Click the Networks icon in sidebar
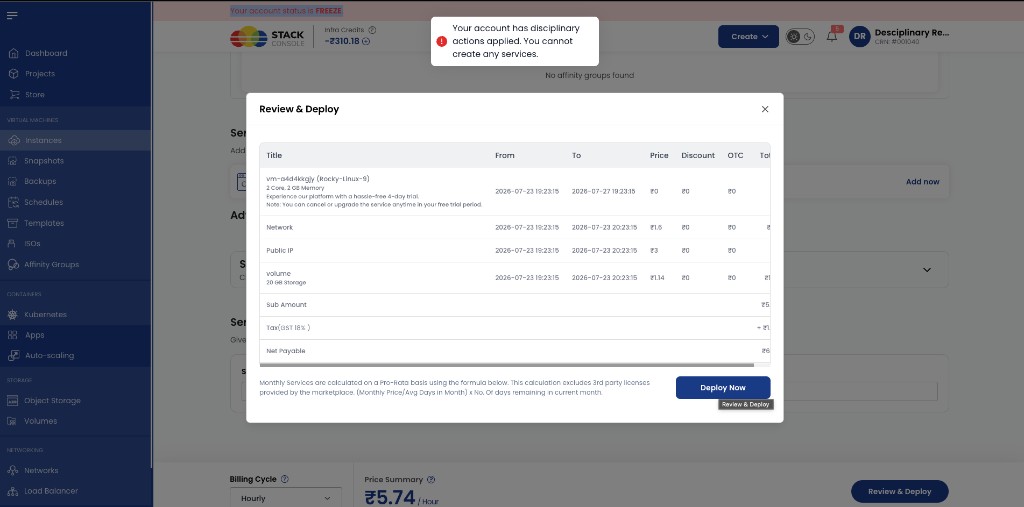The height and width of the screenshot is (507, 1024). pyautogui.click(x=12, y=470)
